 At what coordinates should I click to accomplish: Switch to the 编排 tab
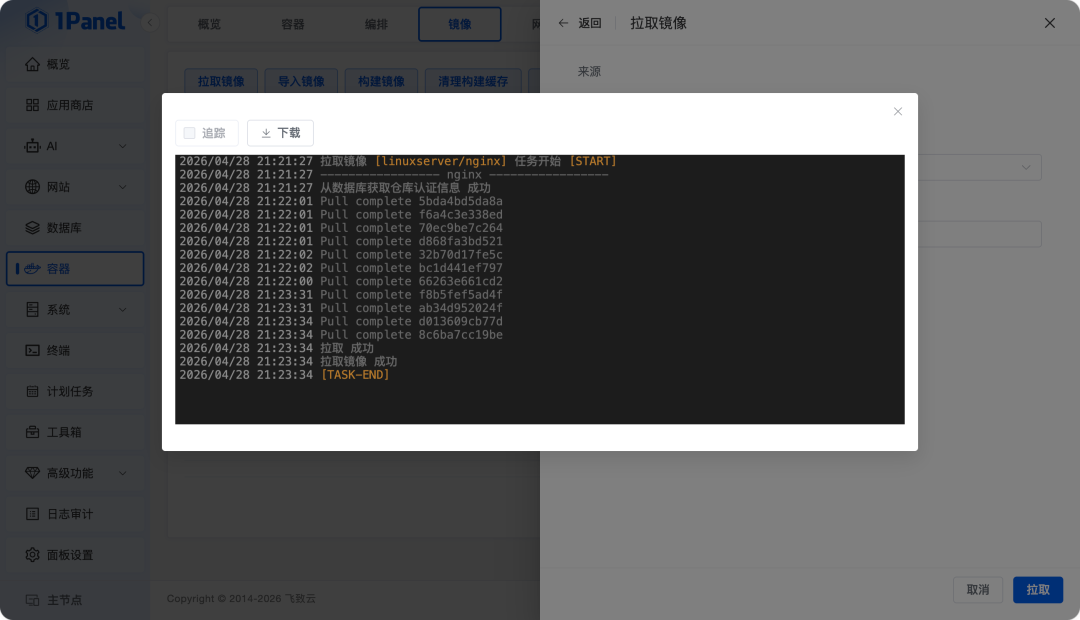pos(376,24)
